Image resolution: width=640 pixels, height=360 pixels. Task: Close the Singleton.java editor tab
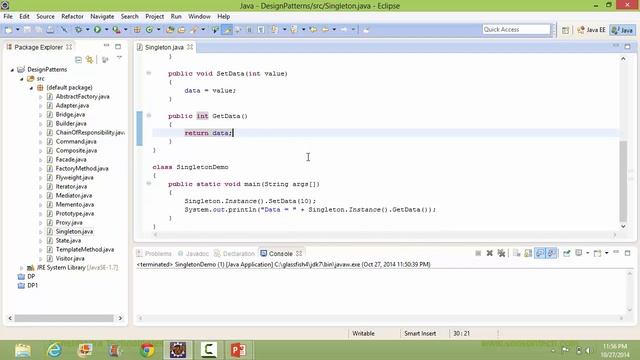pos(190,47)
